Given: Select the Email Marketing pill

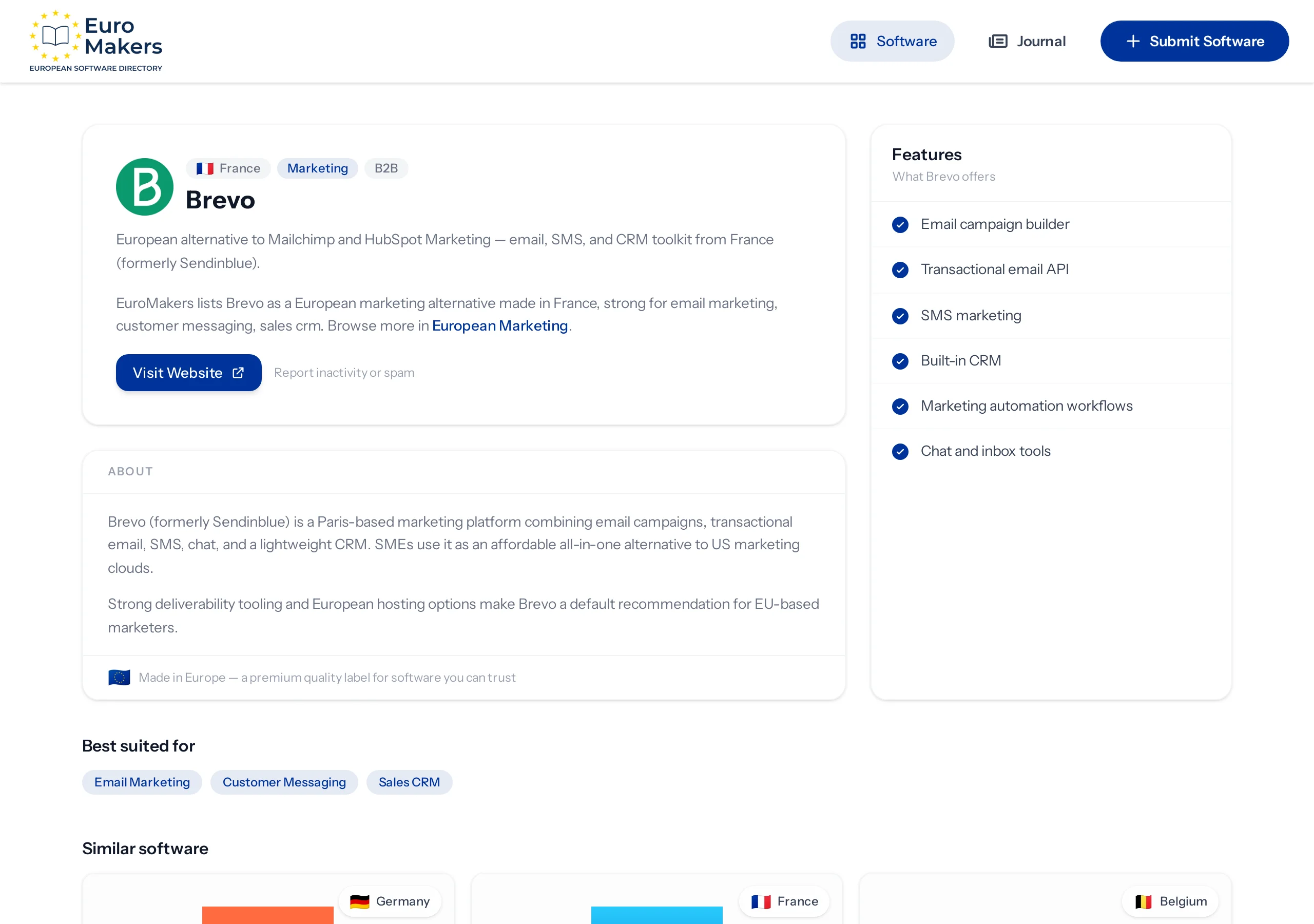Looking at the screenshot, I should [142, 782].
